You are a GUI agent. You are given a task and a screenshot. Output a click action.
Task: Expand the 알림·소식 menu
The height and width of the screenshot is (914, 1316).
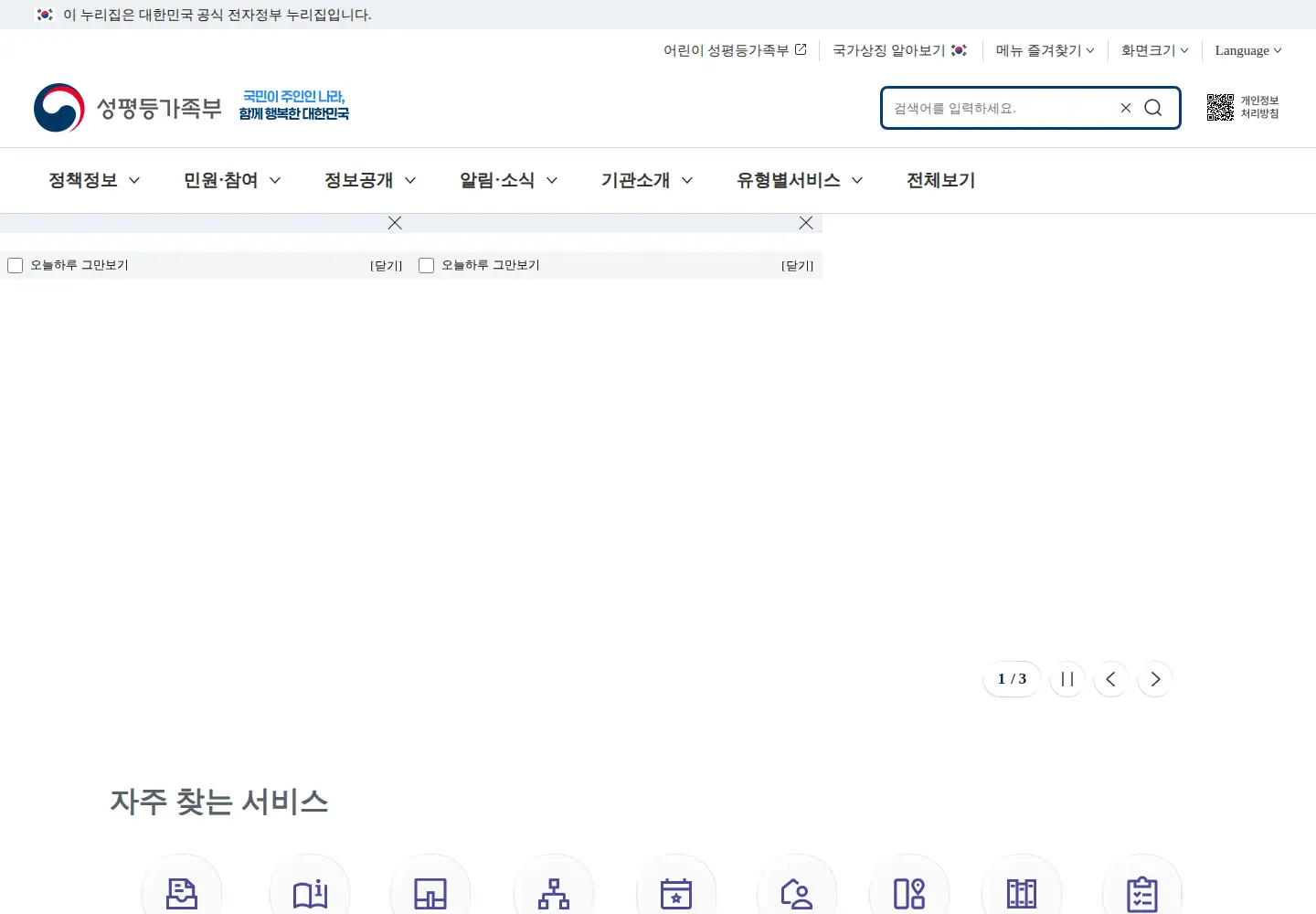[508, 180]
